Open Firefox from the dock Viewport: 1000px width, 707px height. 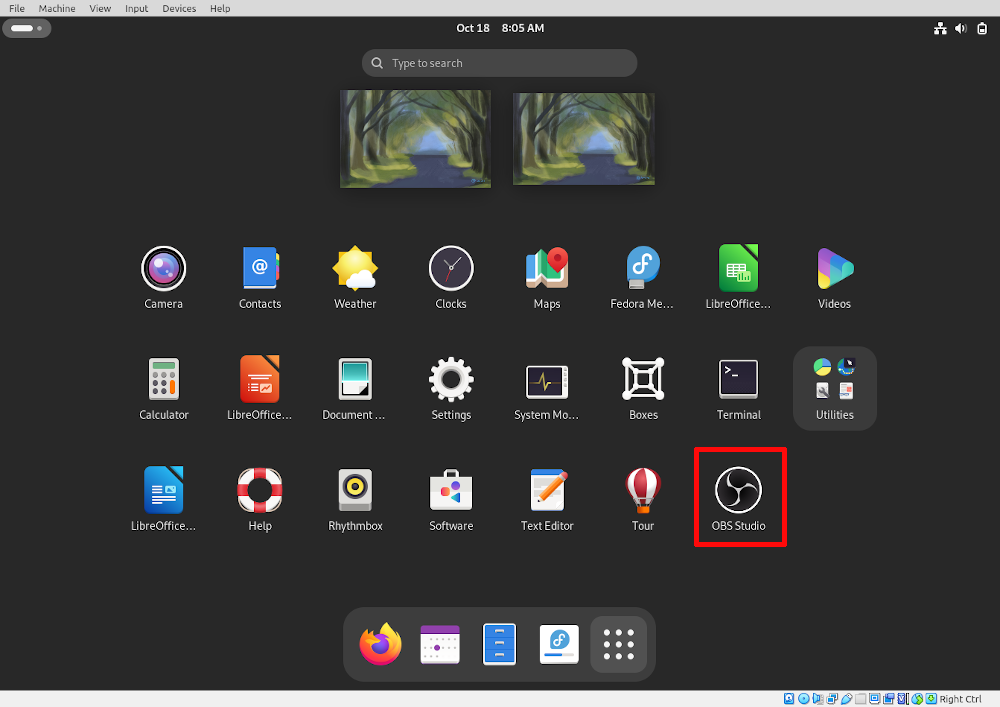(x=380, y=644)
